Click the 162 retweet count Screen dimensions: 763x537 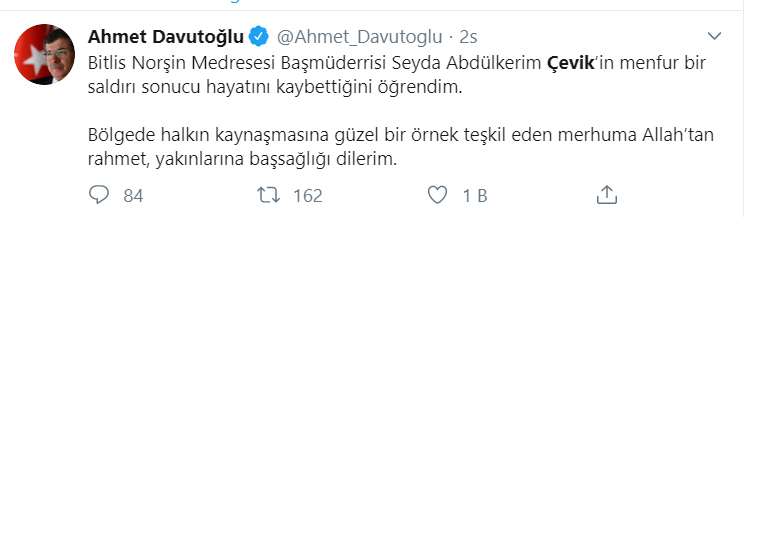pos(307,196)
